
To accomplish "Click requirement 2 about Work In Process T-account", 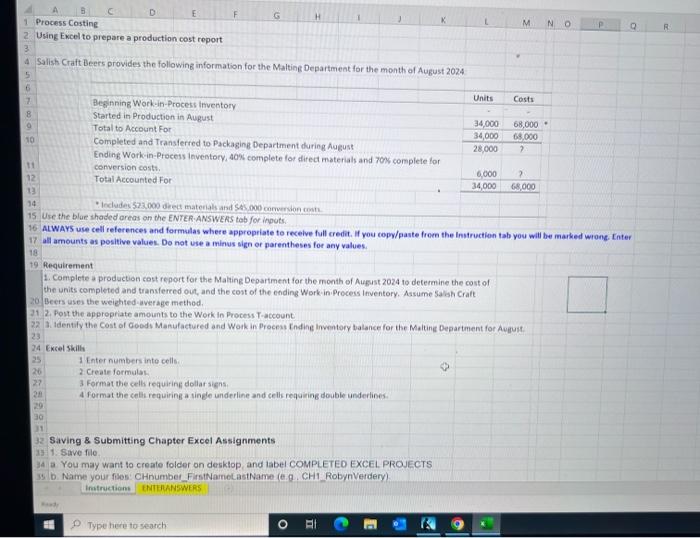I will coord(169,314).
